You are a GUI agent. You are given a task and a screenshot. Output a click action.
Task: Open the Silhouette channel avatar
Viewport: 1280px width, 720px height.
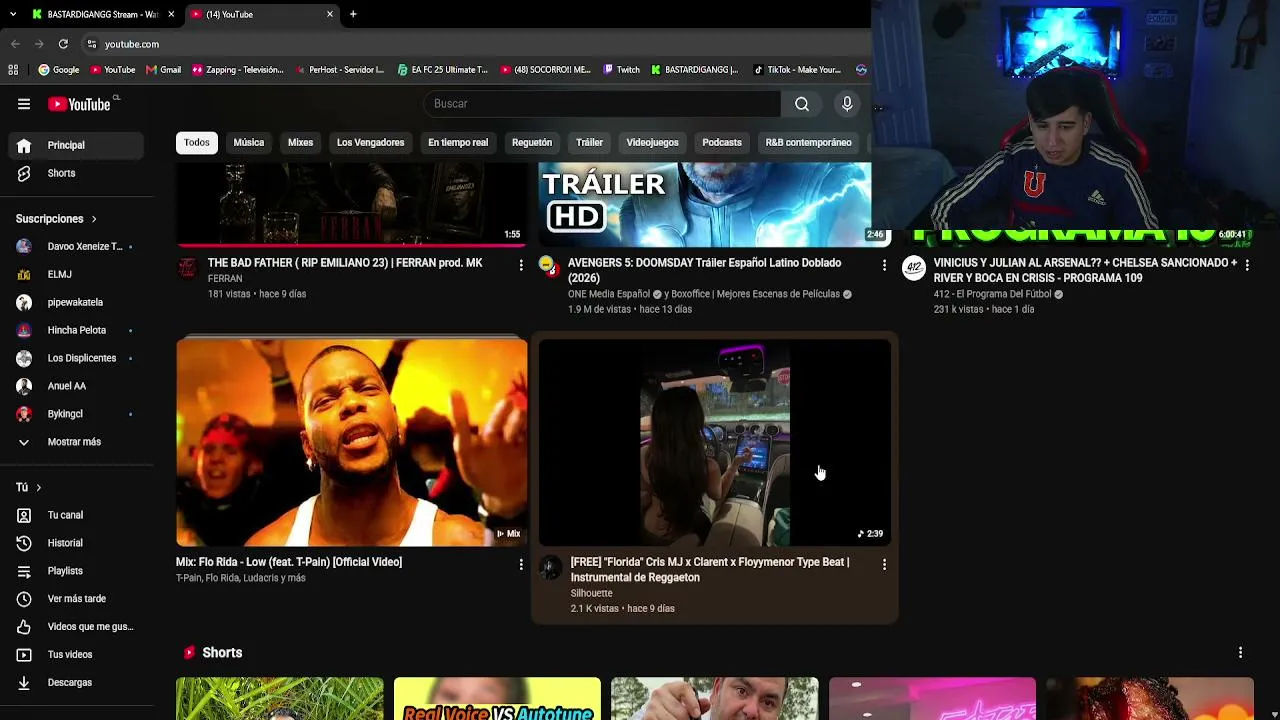coord(550,568)
